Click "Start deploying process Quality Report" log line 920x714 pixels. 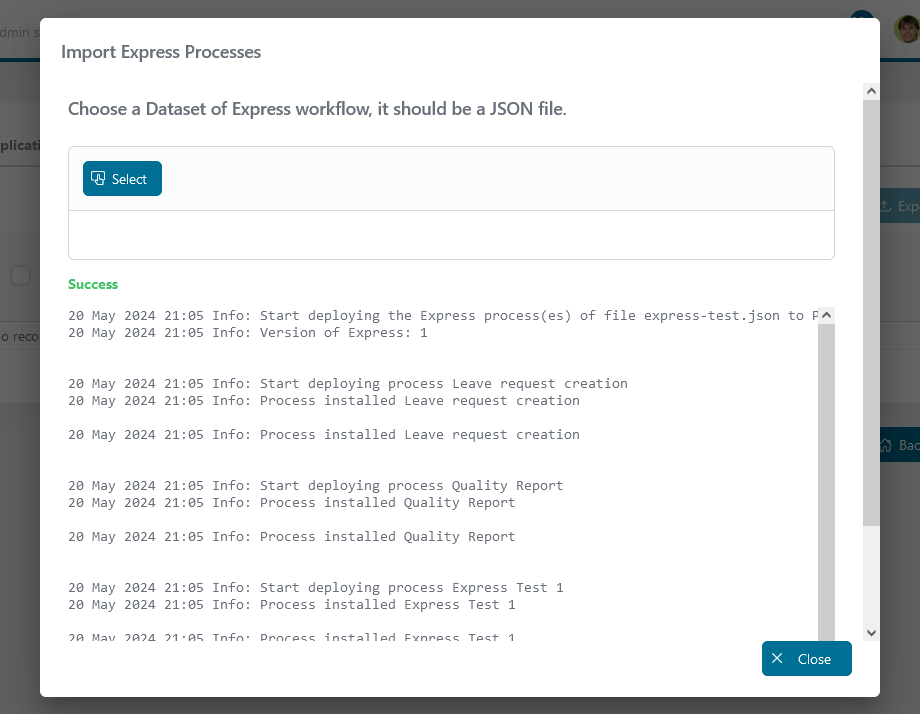[x=316, y=486]
